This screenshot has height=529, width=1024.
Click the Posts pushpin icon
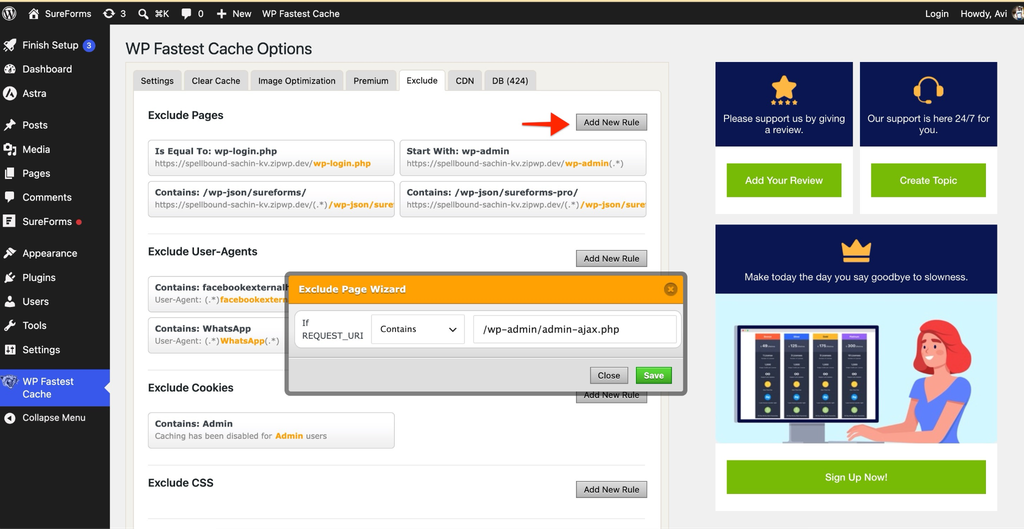pos(10,125)
